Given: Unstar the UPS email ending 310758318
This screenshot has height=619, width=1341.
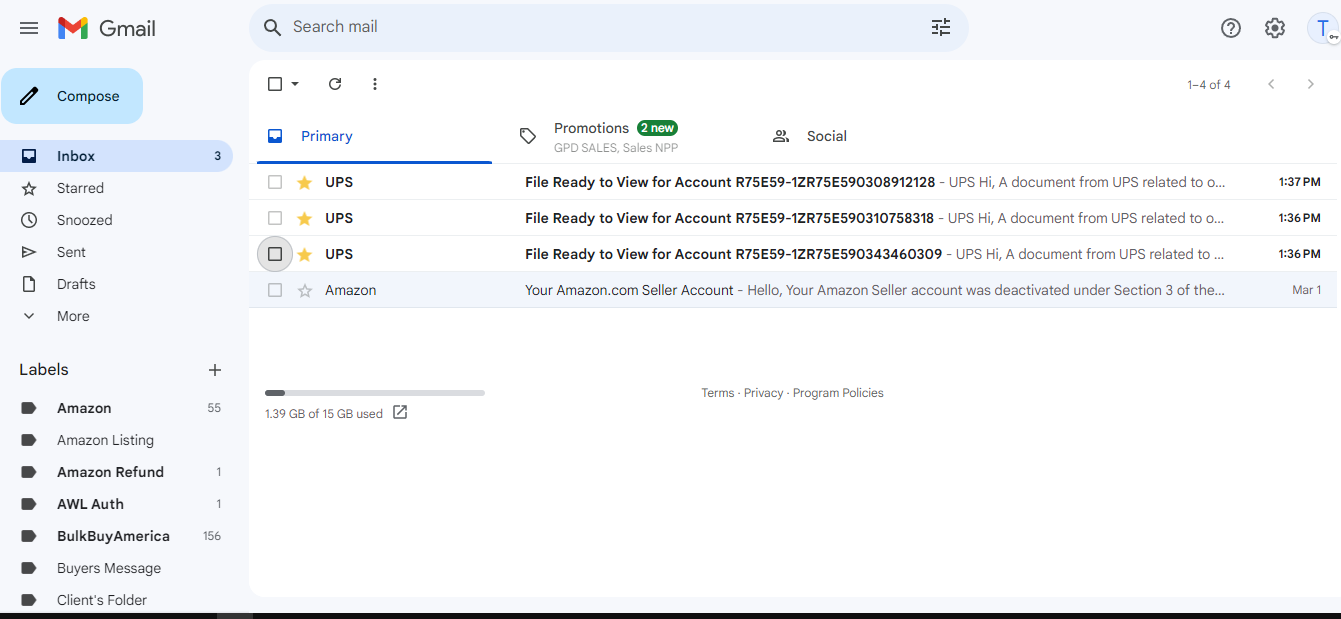Looking at the screenshot, I should click(x=305, y=218).
